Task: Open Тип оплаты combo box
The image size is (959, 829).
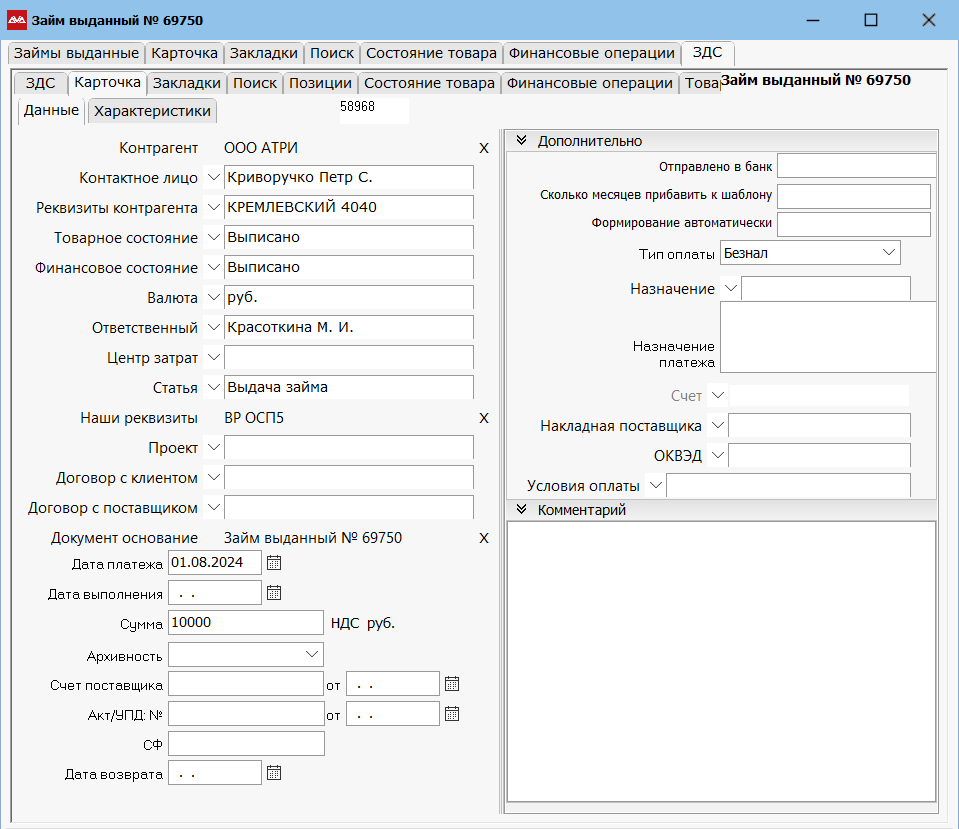Action: (x=810, y=253)
